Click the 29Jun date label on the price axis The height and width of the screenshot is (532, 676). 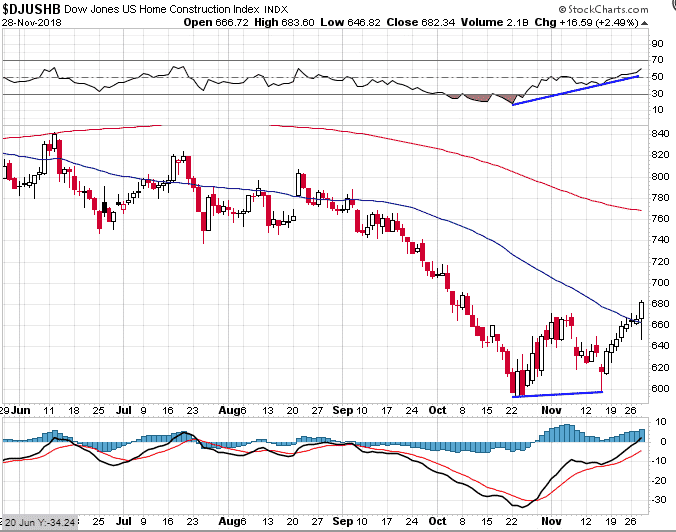(x=15, y=410)
